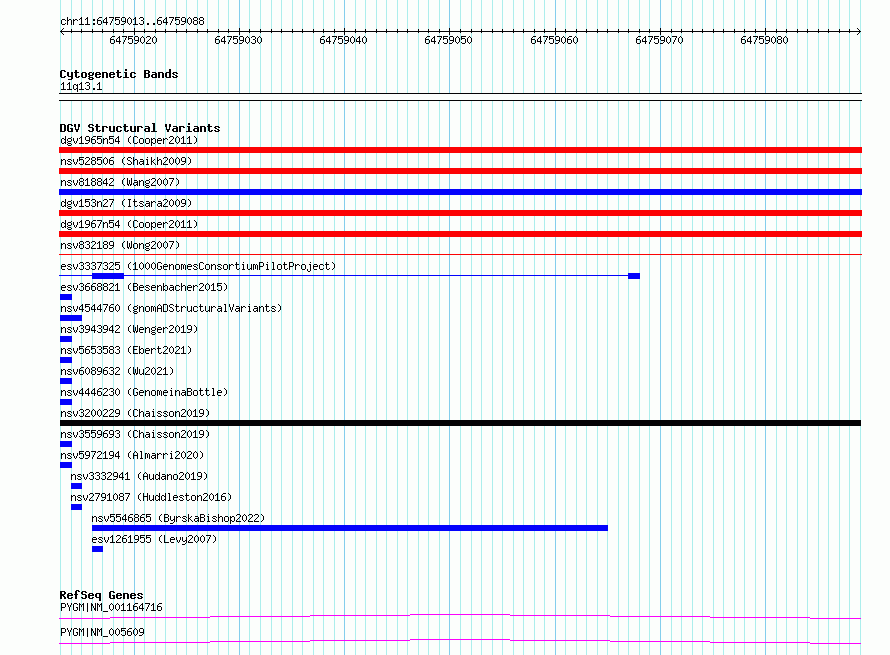Open variant nsv5546865 (ByrskaBishop2022) label

pos(178,518)
